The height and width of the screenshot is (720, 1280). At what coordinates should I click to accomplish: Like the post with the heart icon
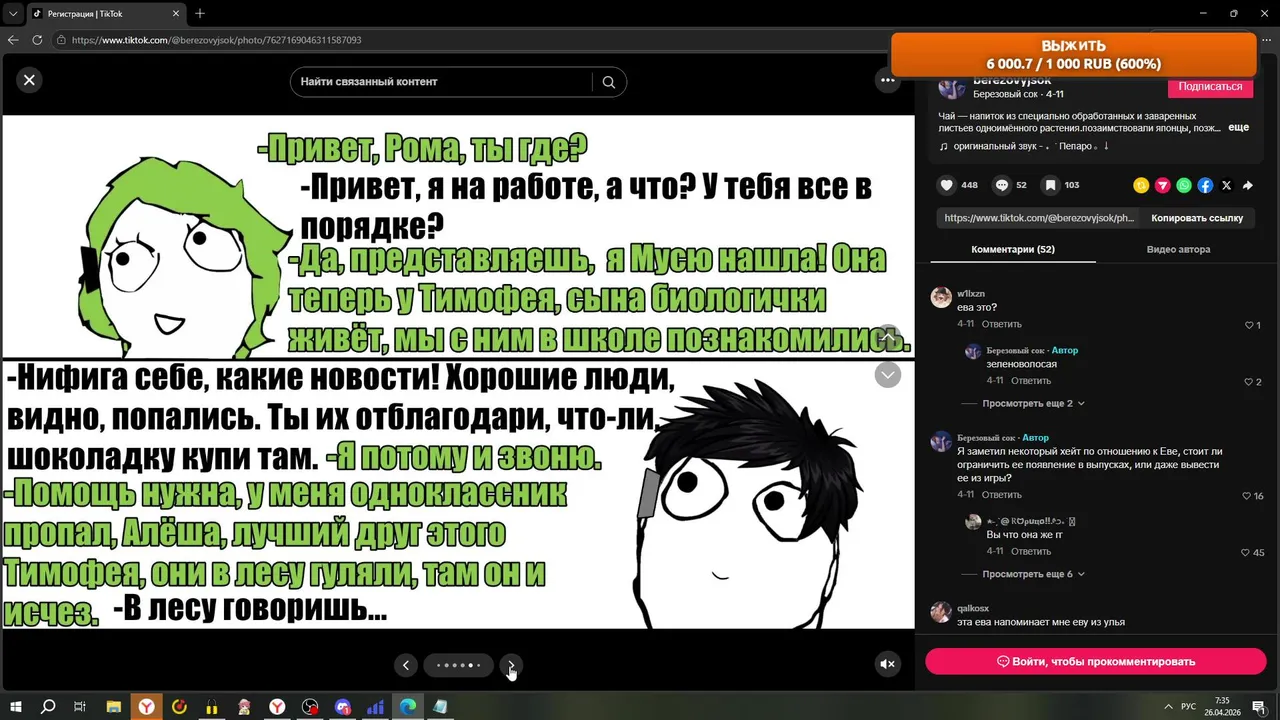tap(946, 185)
